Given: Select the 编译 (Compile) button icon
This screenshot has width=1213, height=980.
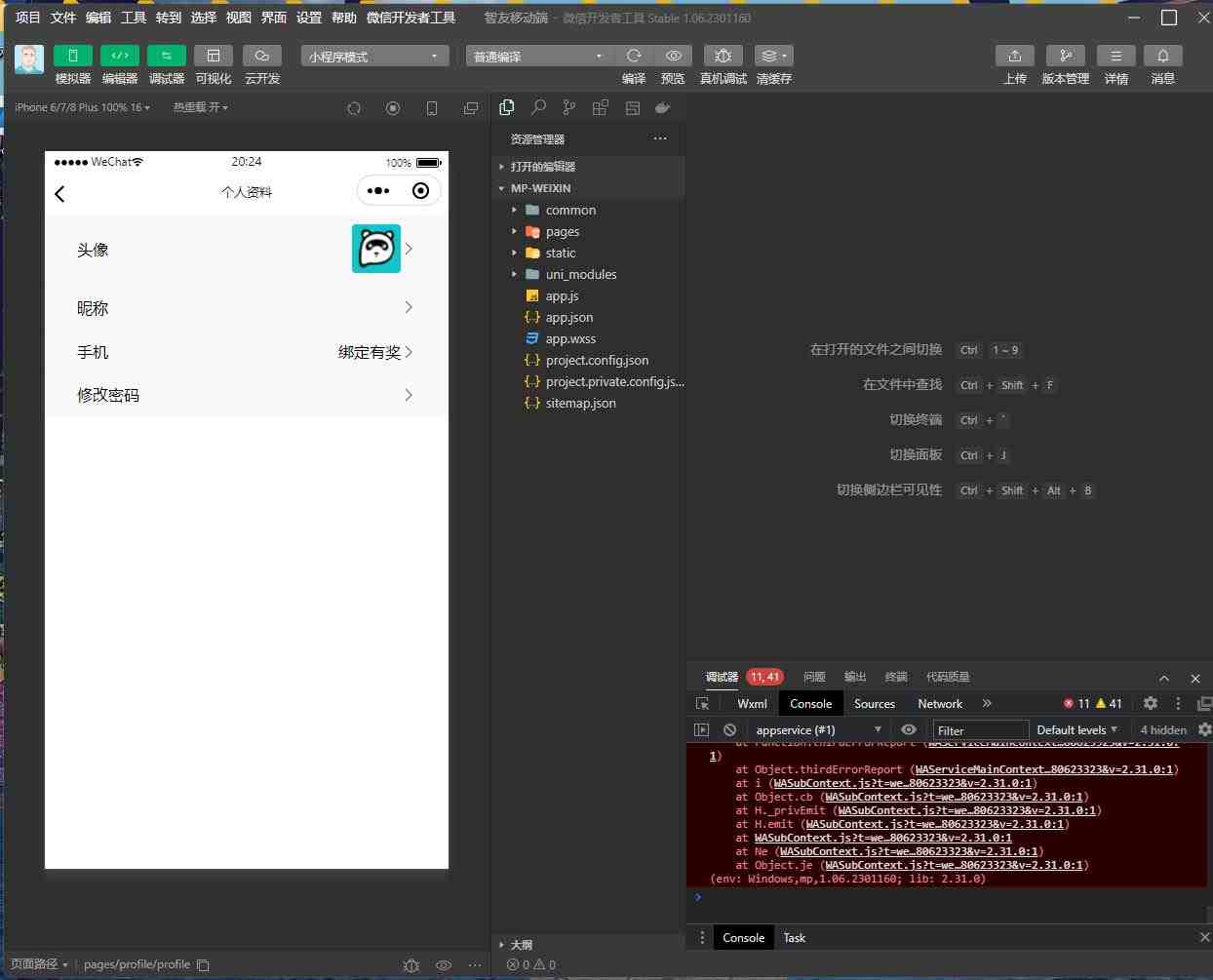Looking at the screenshot, I should tap(634, 56).
